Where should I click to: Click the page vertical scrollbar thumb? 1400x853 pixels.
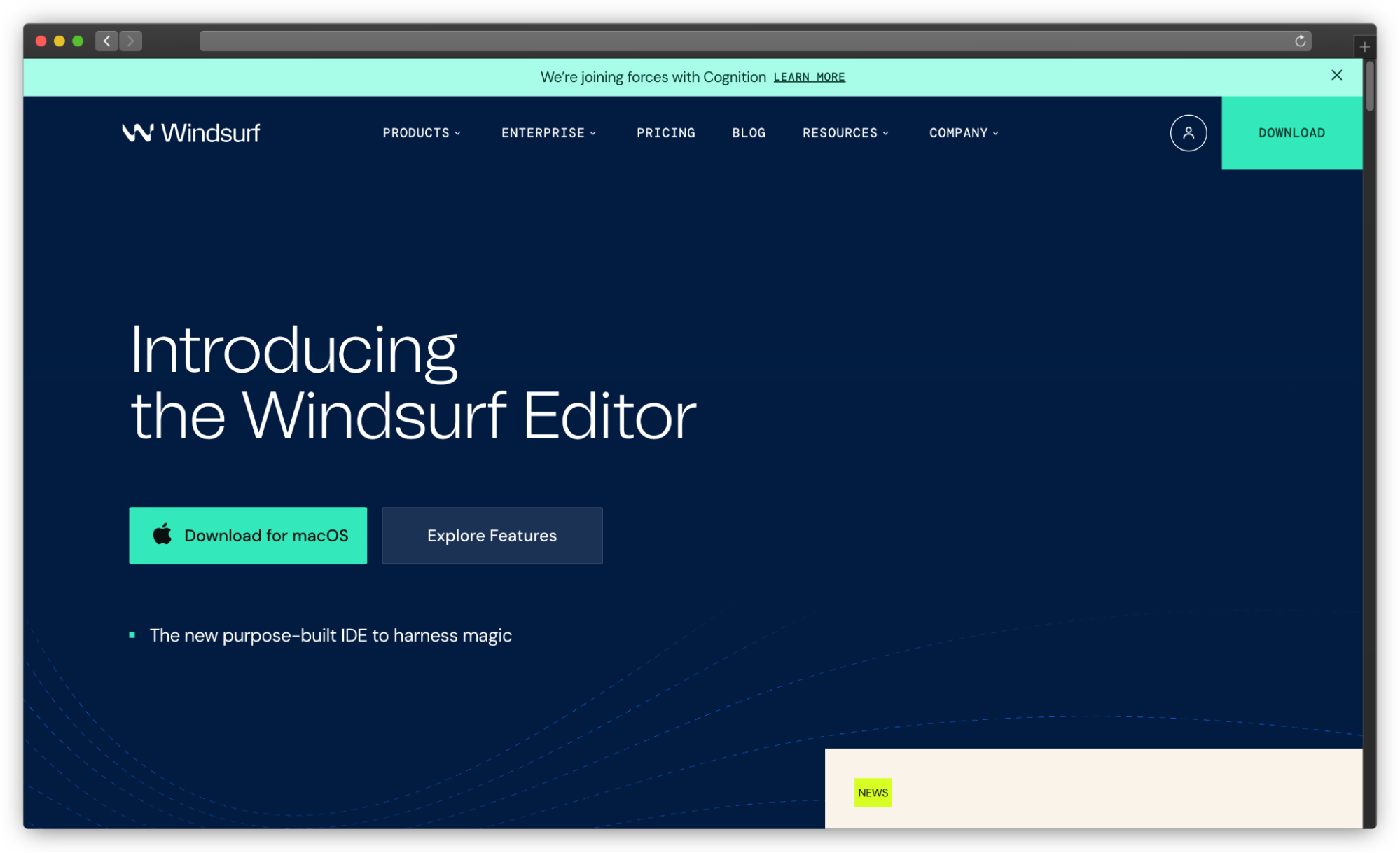pyautogui.click(x=1370, y=86)
